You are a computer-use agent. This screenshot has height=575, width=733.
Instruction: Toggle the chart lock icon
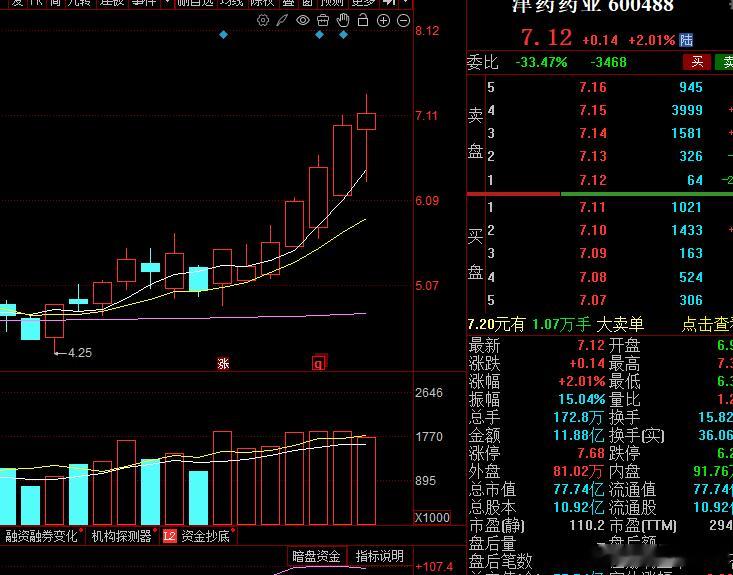click(363, 20)
